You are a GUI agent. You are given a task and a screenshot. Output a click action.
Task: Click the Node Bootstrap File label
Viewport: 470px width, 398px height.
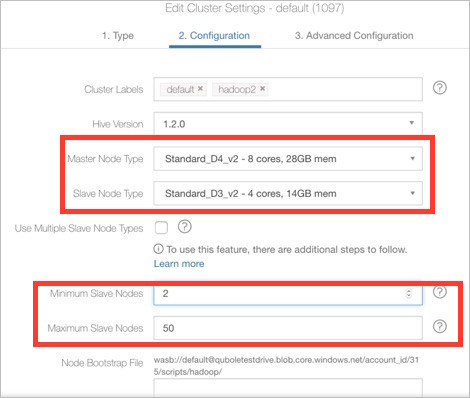click(x=102, y=363)
